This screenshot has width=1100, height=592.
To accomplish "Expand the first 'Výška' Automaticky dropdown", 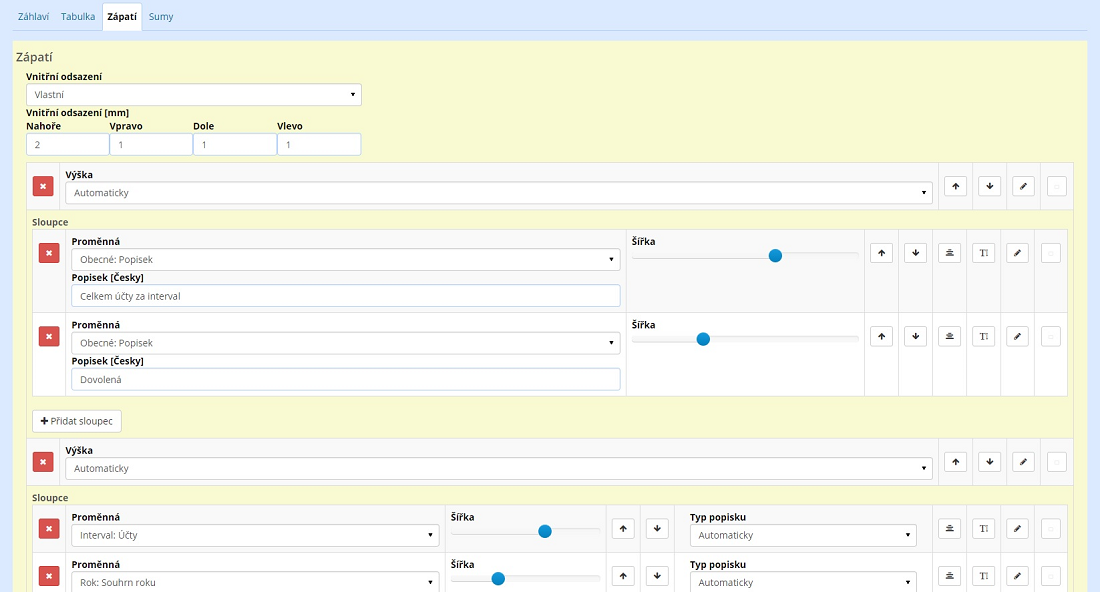I will [x=499, y=192].
